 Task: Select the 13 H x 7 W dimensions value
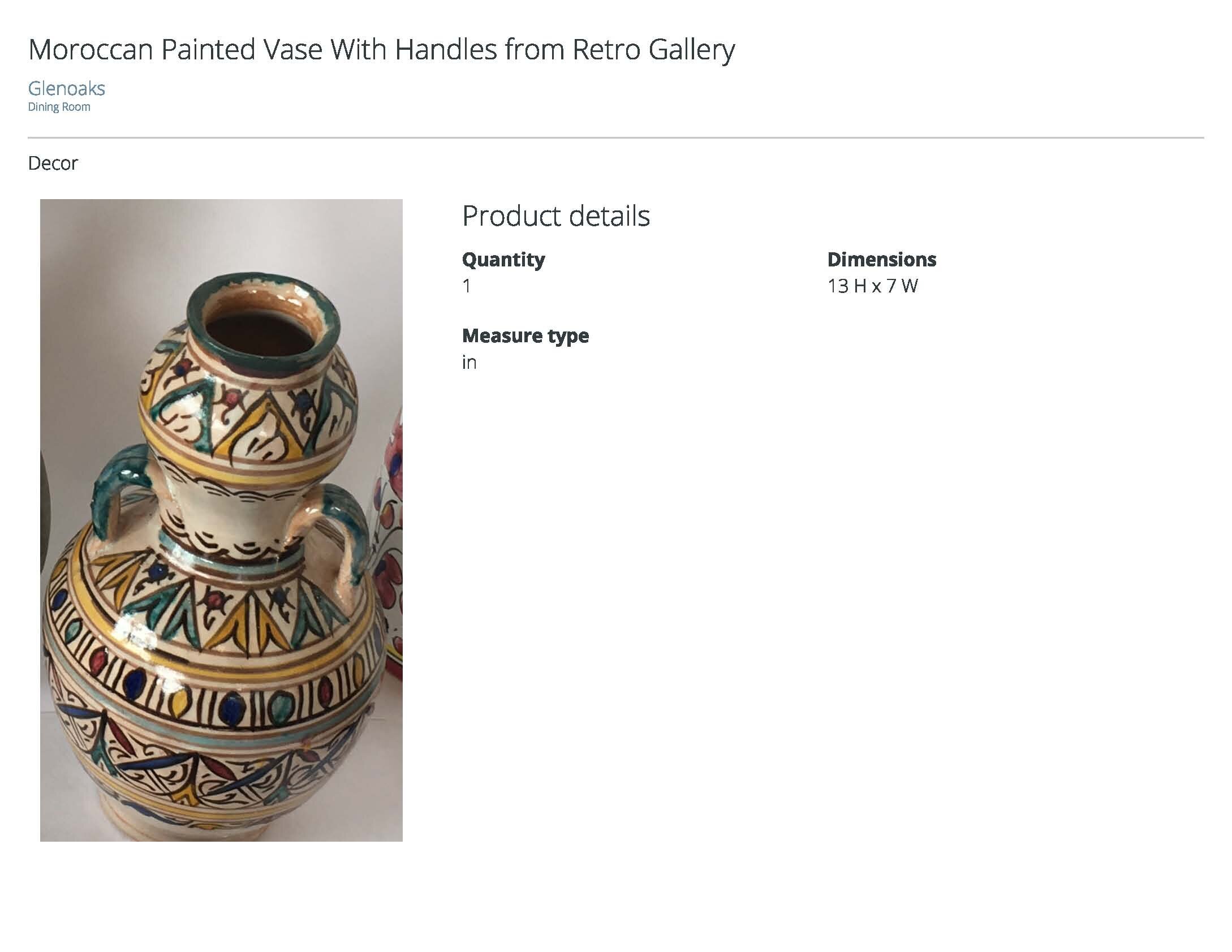(x=872, y=286)
